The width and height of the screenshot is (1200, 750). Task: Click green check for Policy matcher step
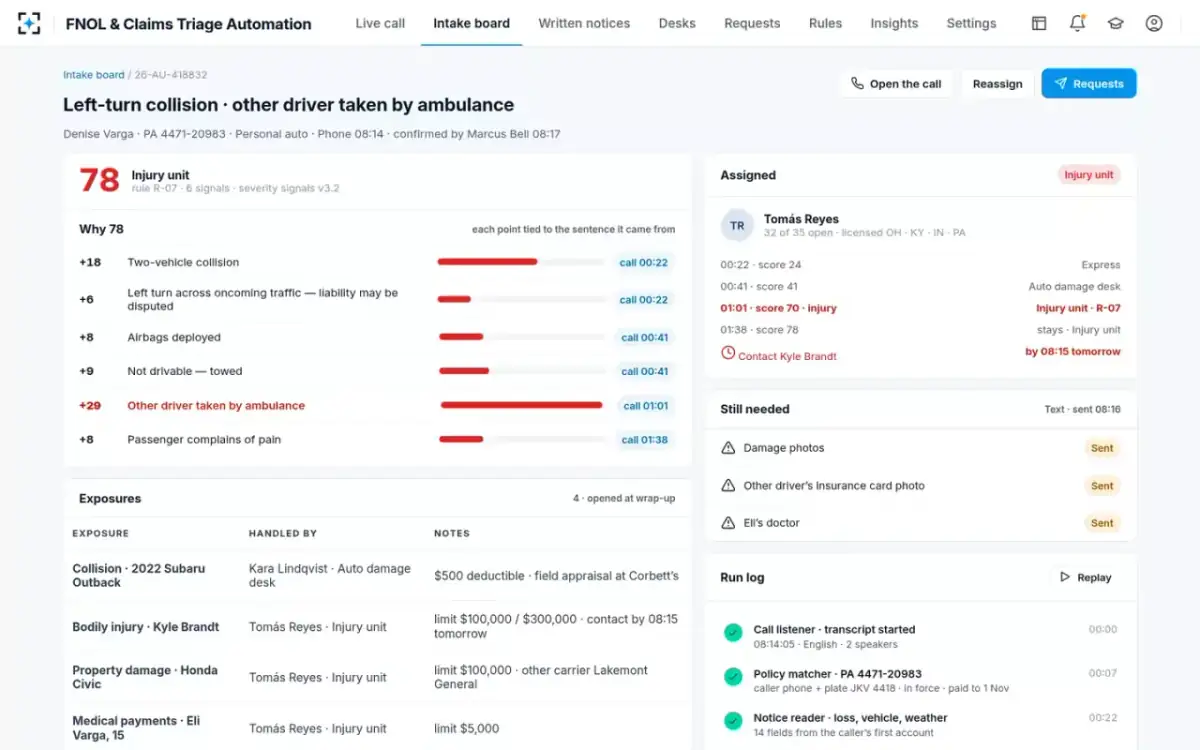(733, 676)
